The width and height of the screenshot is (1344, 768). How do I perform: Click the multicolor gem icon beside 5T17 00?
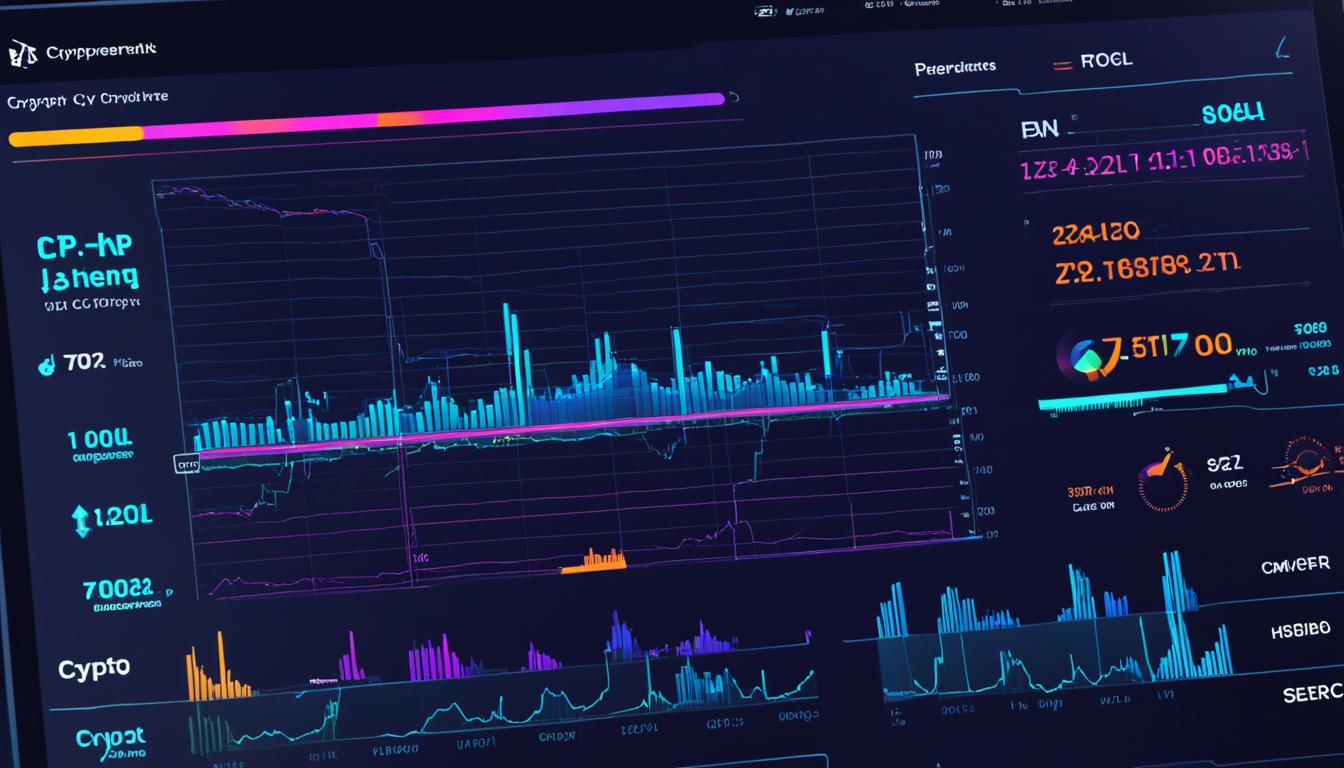[1083, 356]
